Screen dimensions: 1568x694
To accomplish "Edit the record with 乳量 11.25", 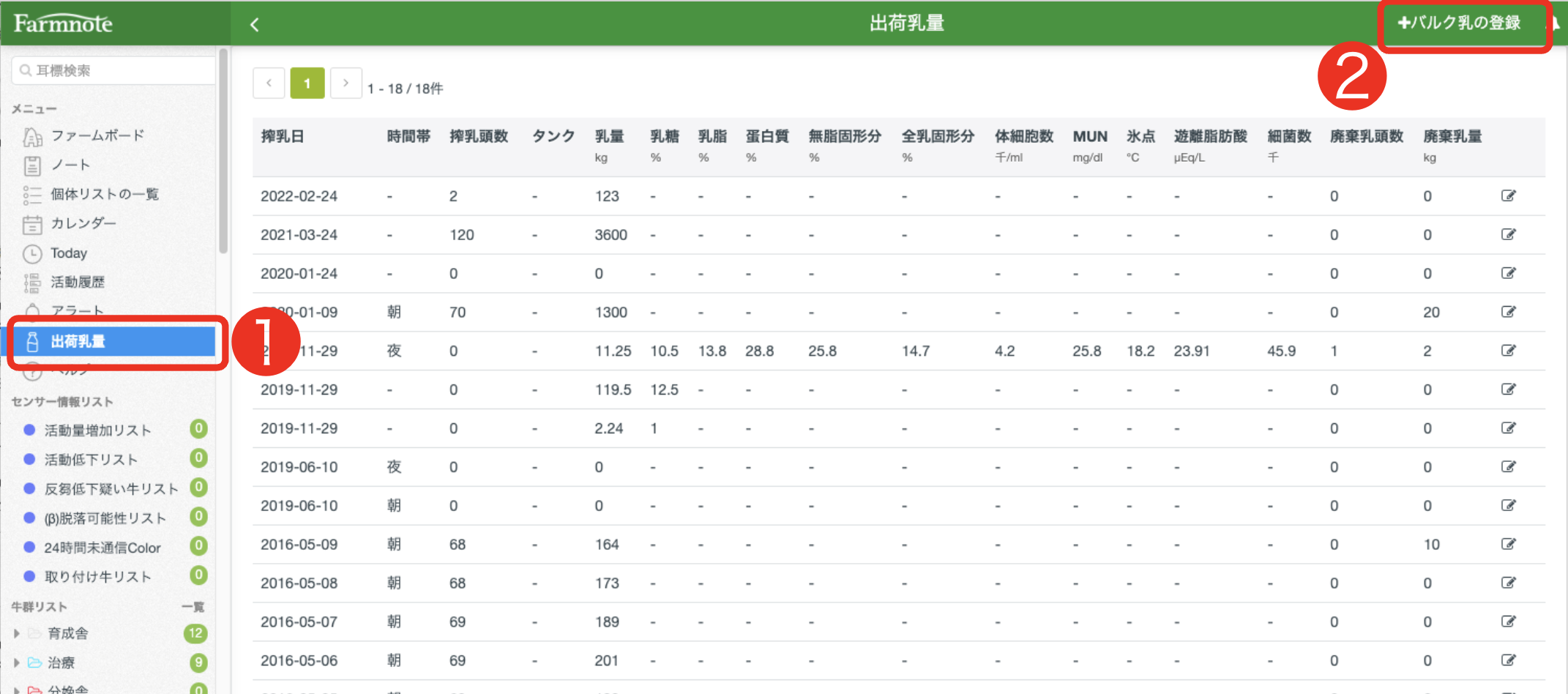I will 1508,351.
